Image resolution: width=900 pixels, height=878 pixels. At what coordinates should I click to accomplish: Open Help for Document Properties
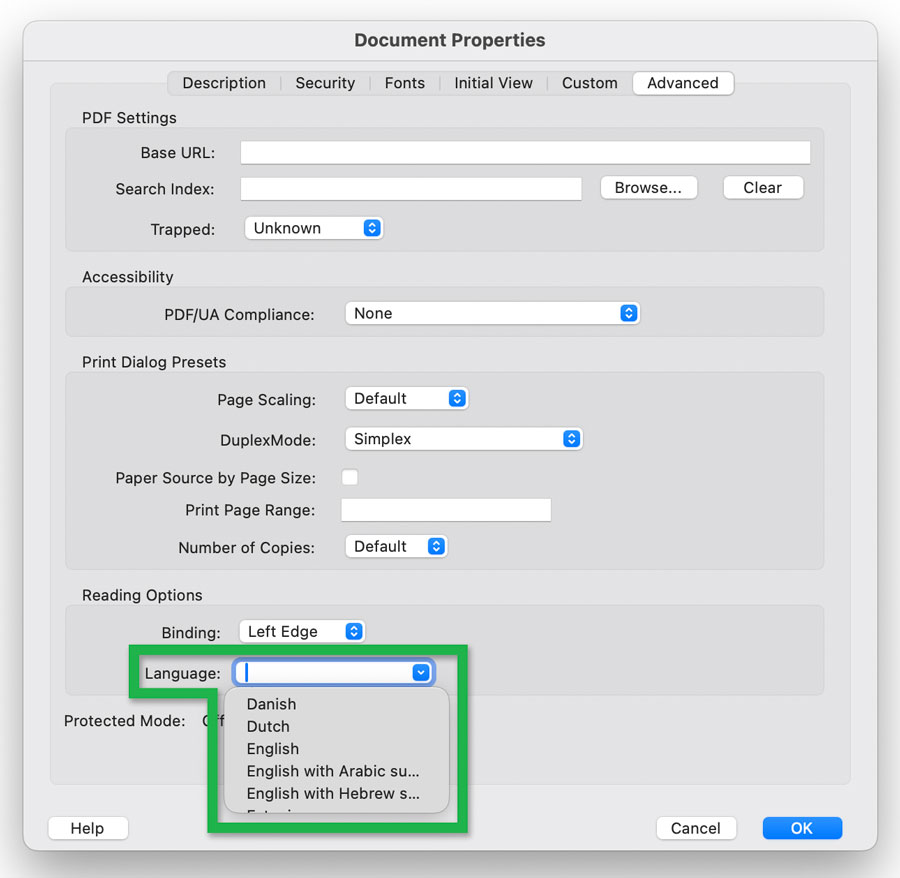(x=87, y=828)
